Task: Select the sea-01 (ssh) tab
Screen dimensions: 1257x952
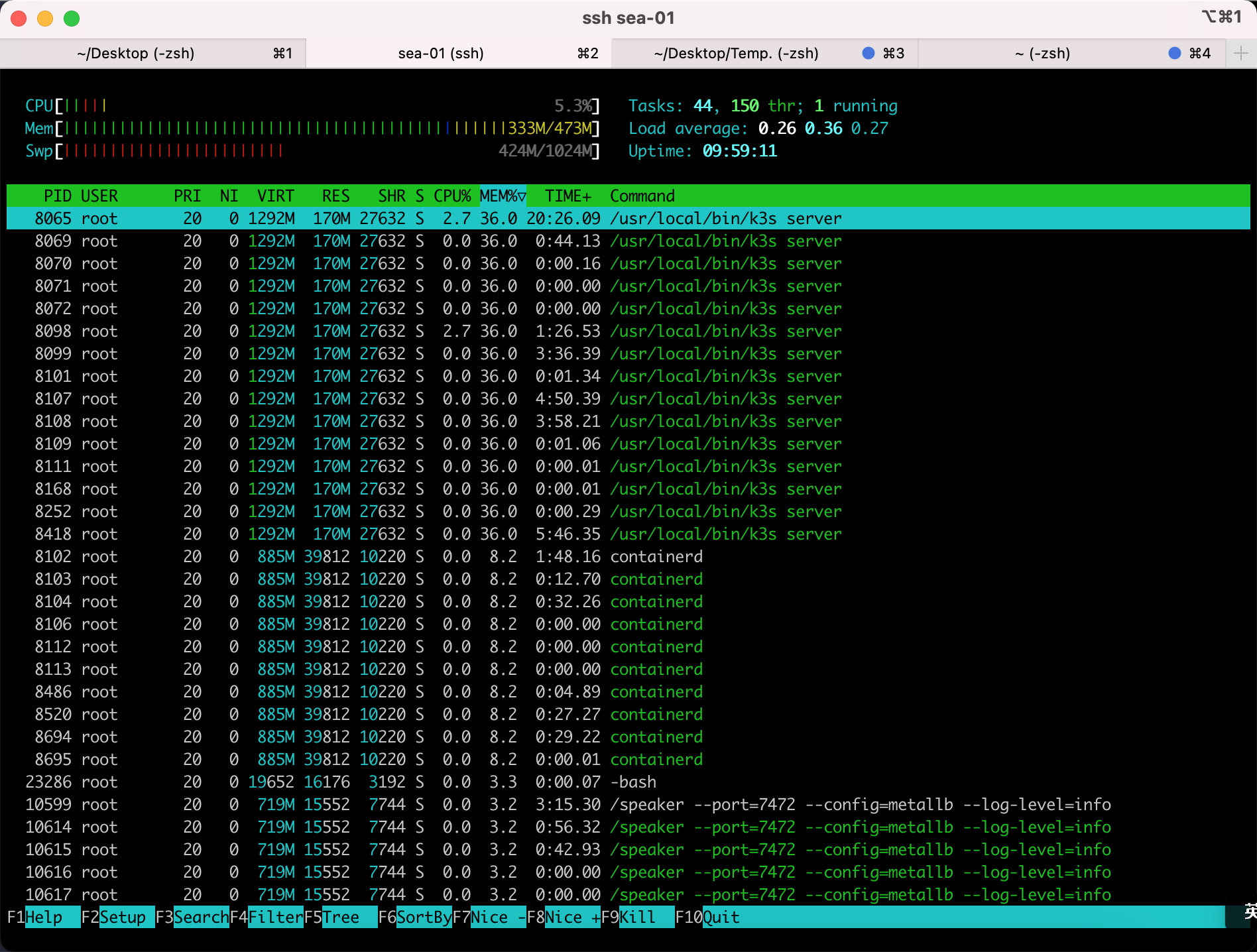Action: click(458, 54)
